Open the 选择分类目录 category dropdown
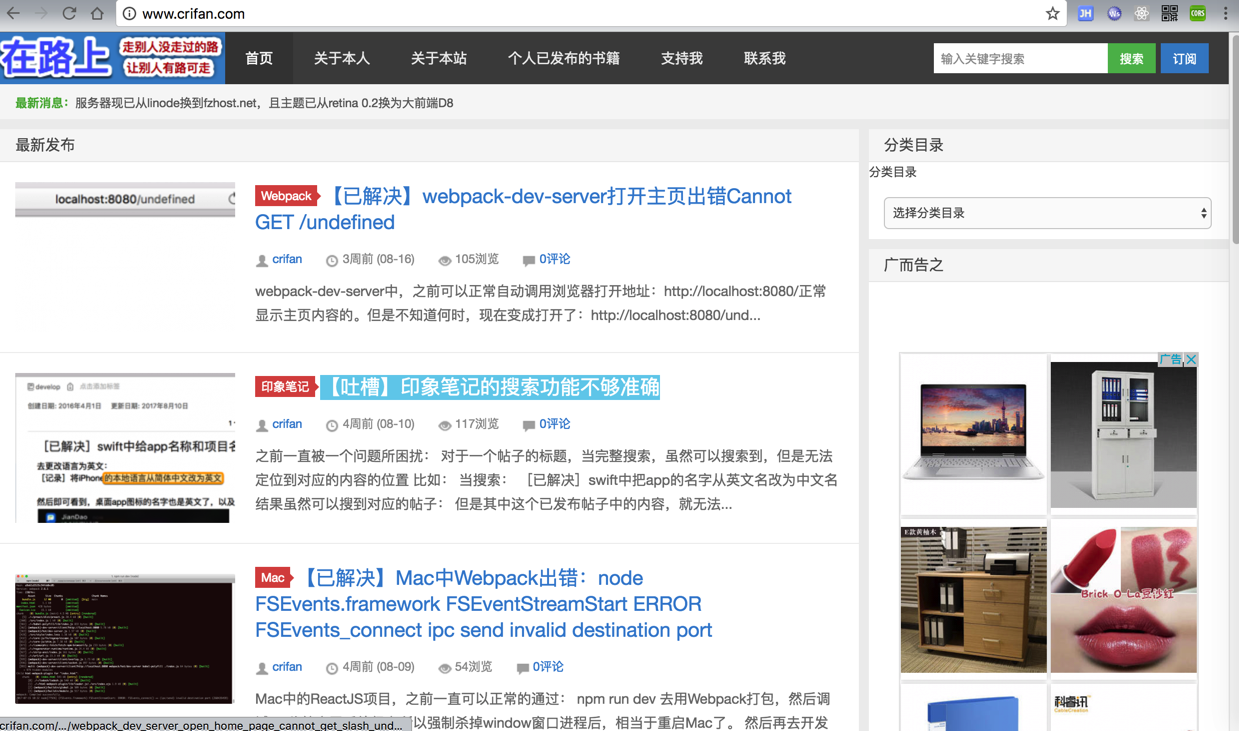1239x731 pixels. [1047, 213]
